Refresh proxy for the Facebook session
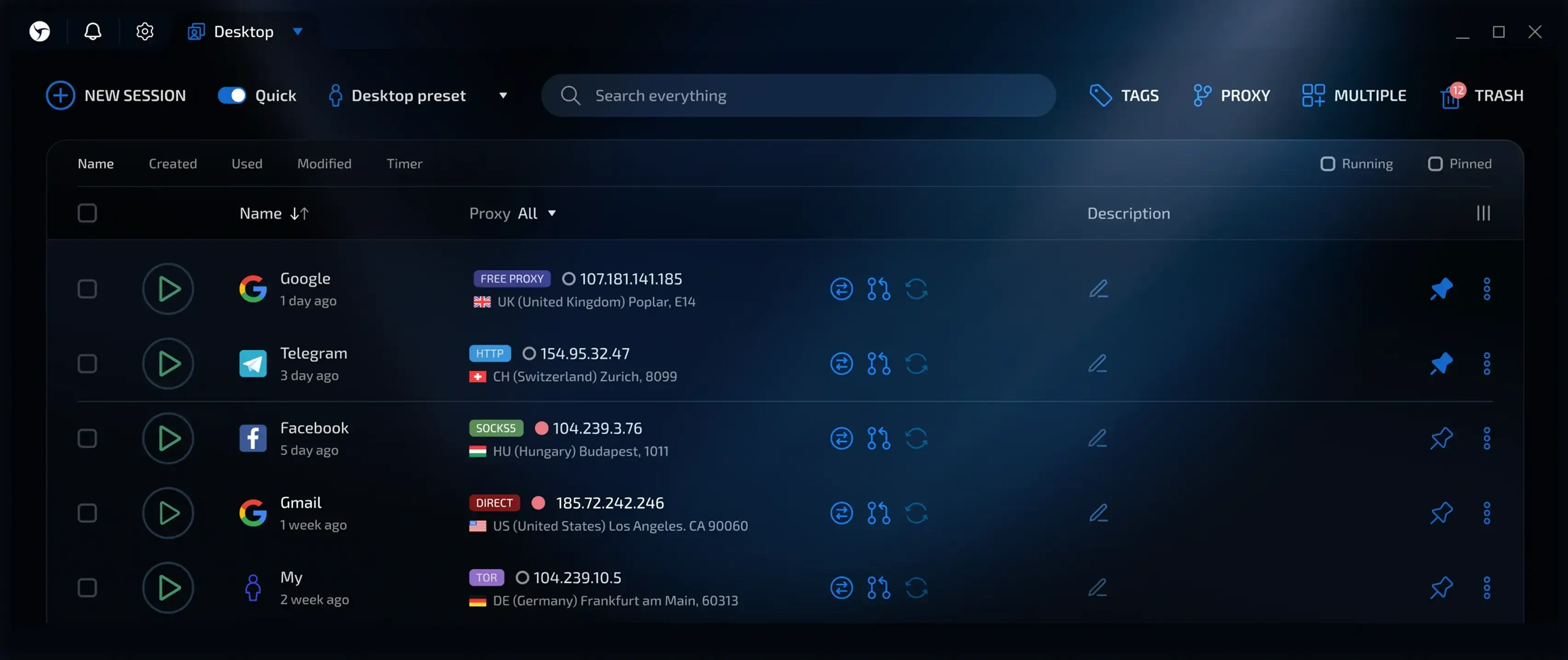The height and width of the screenshot is (660, 1568). (916, 439)
